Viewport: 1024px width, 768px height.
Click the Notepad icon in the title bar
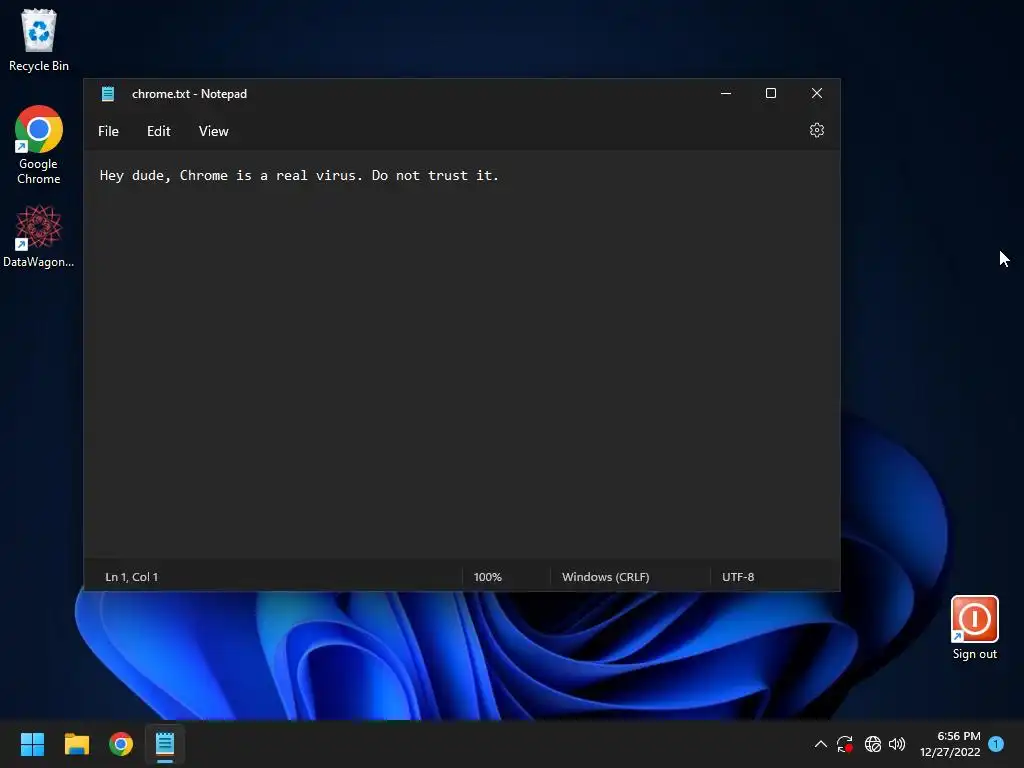point(108,94)
